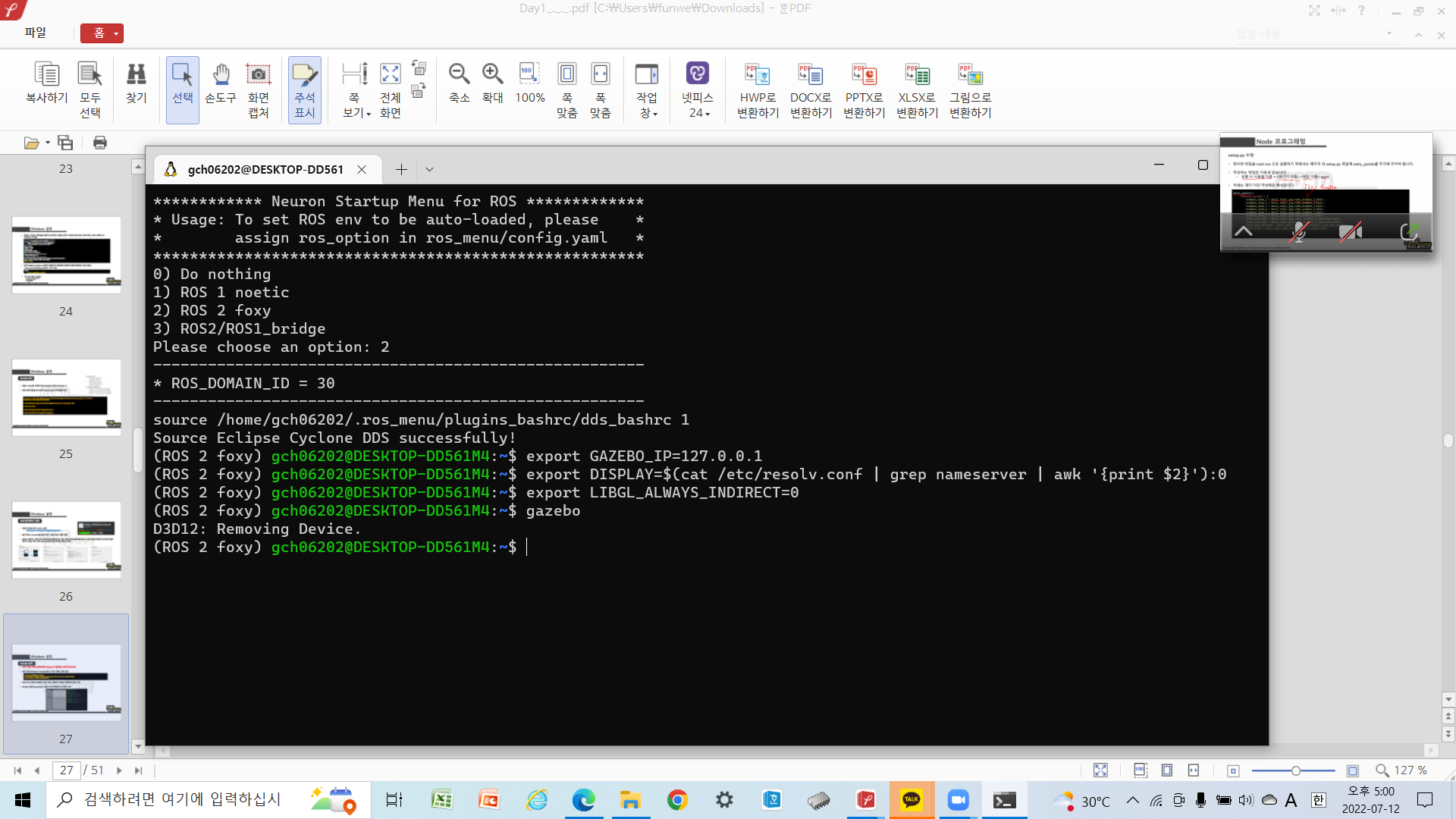
Task: Open the terminal tab list chevron
Action: pos(429,169)
